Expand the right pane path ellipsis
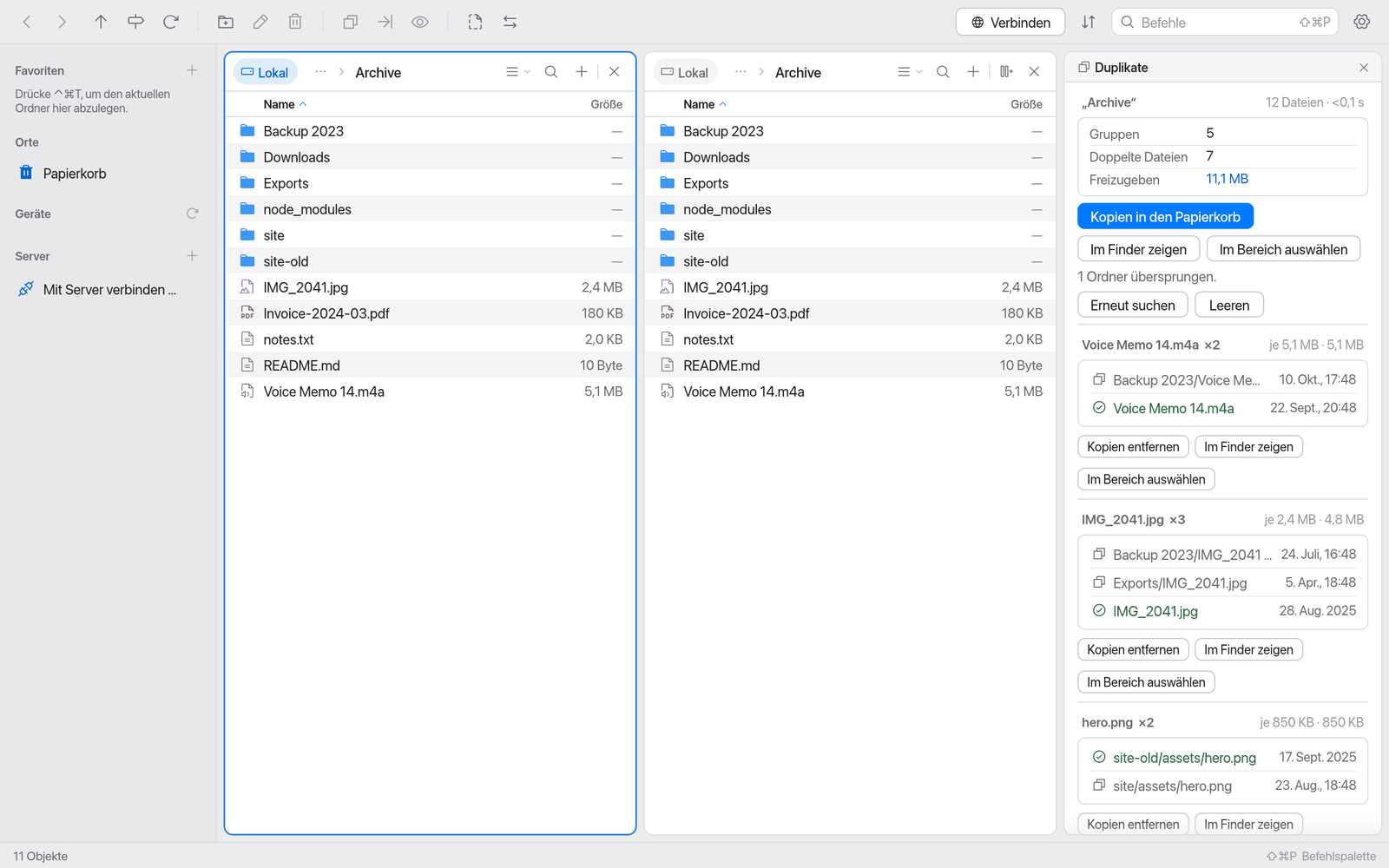This screenshot has width=1389, height=868. [x=741, y=72]
